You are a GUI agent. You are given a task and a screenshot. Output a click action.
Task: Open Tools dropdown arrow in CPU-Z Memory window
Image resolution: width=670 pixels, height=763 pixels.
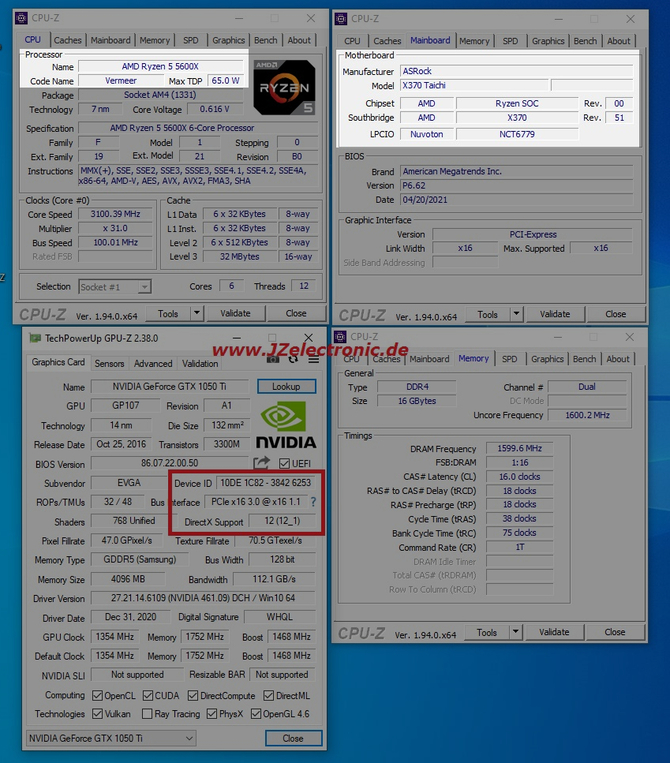click(x=515, y=632)
